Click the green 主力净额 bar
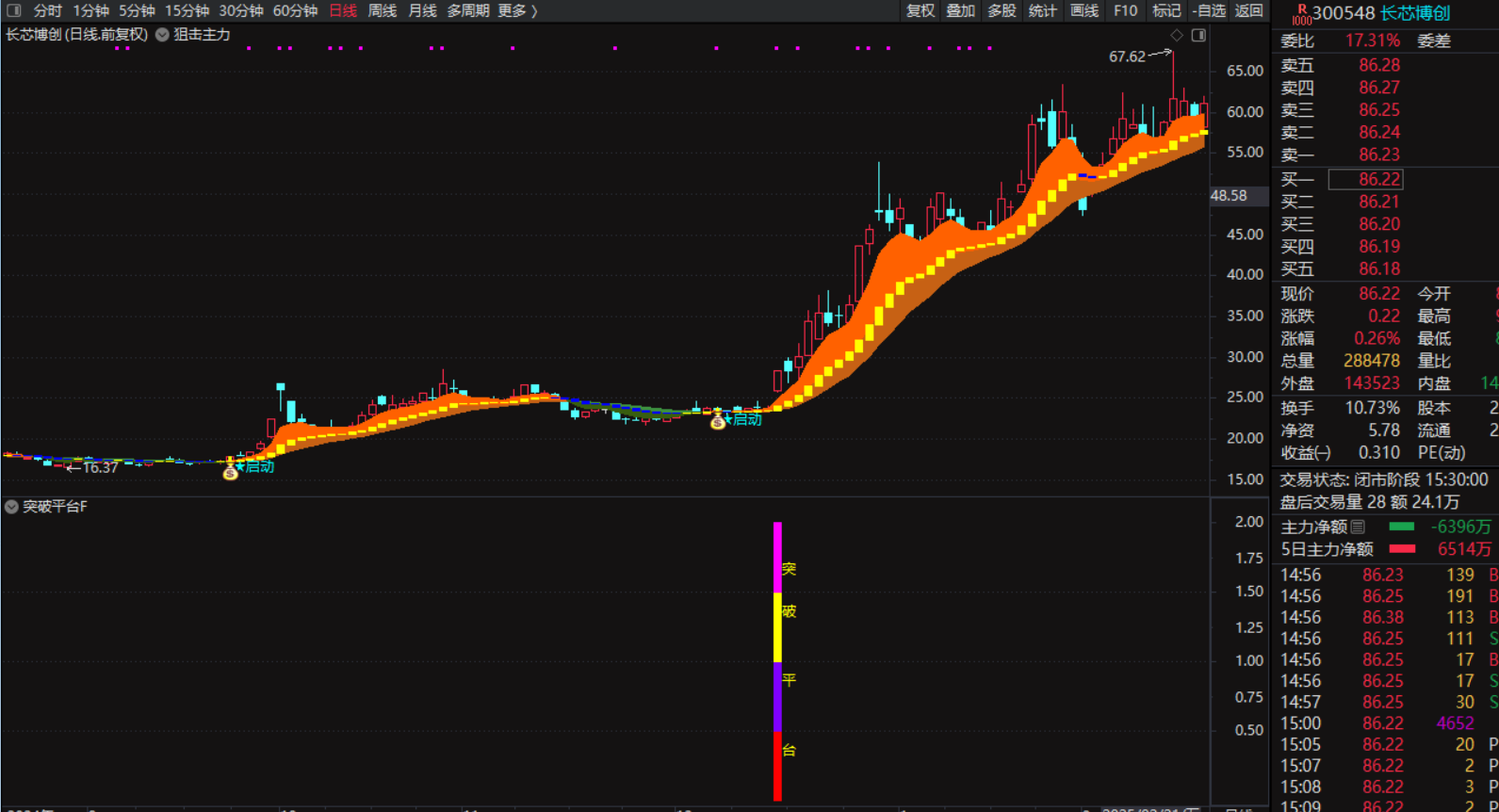1499x812 pixels. [1402, 527]
